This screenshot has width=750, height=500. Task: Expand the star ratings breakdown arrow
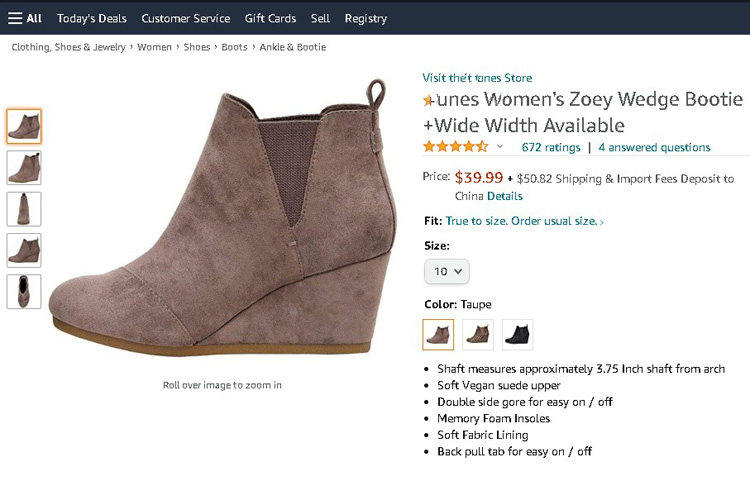click(500, 147)
